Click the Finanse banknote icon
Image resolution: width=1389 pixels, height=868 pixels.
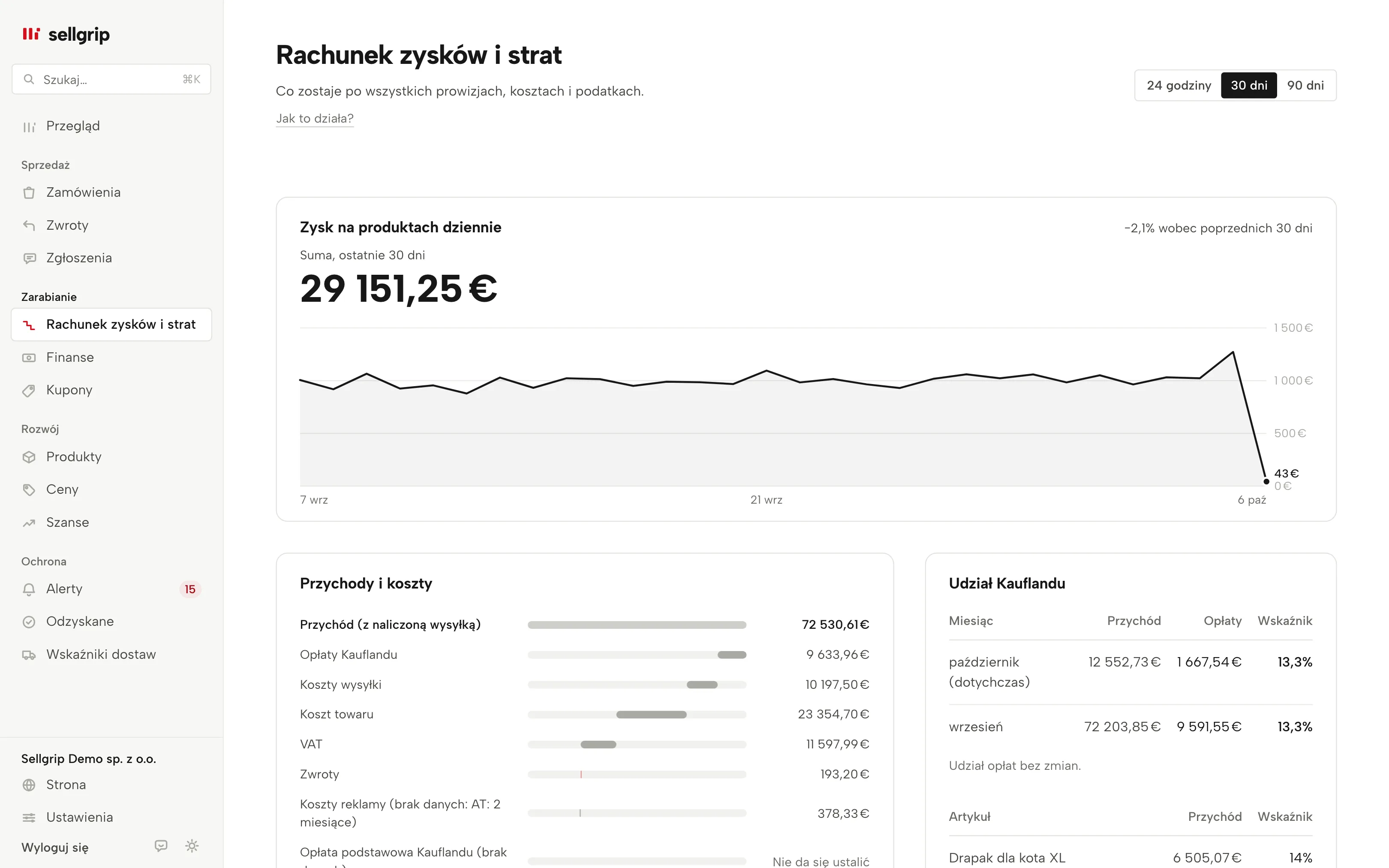point(29,357)
